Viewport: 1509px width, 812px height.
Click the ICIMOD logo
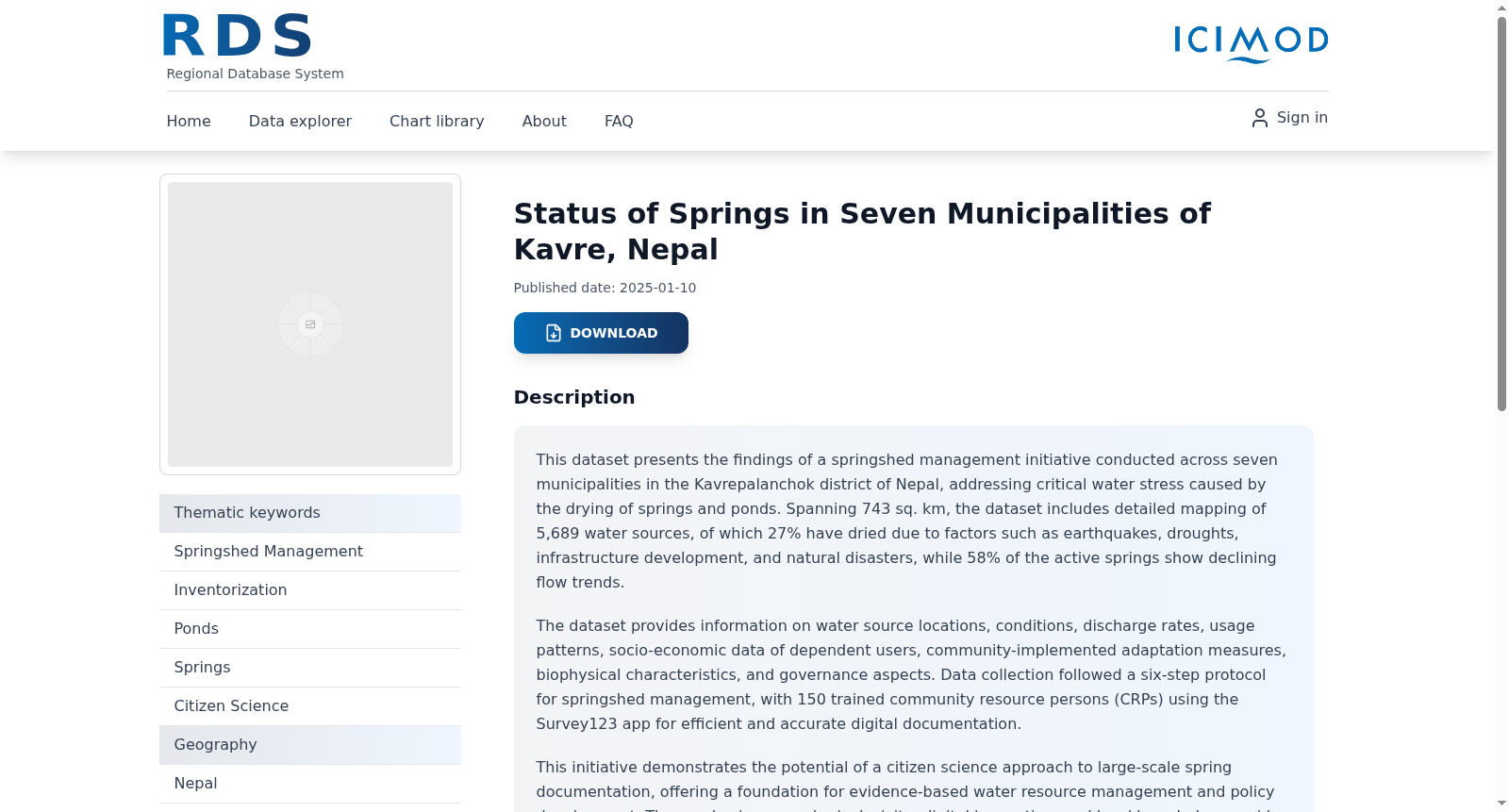coord(1252,43)
